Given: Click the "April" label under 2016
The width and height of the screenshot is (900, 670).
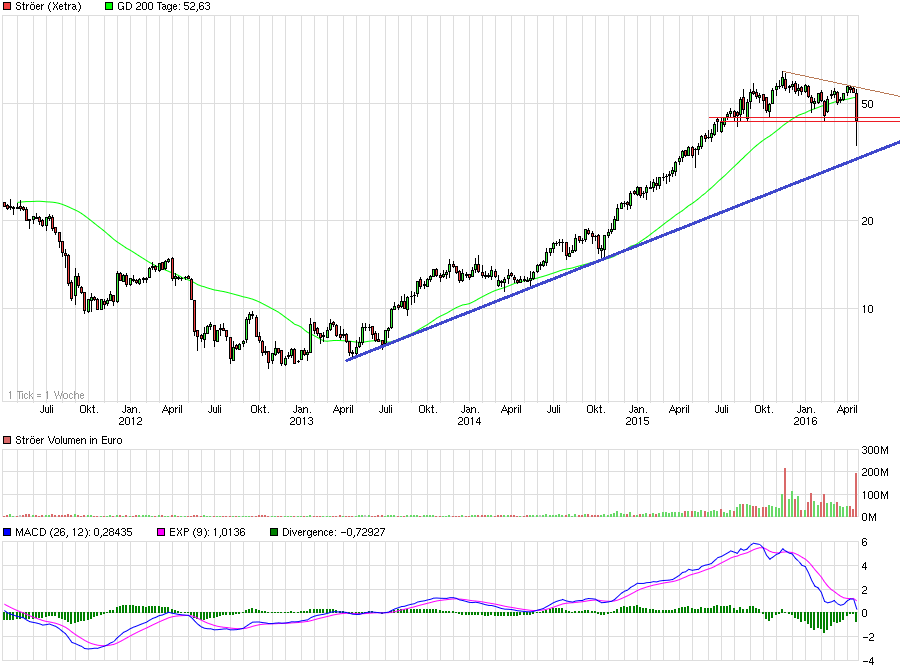Looking at the screenshot, I should (x=845, y=409).
